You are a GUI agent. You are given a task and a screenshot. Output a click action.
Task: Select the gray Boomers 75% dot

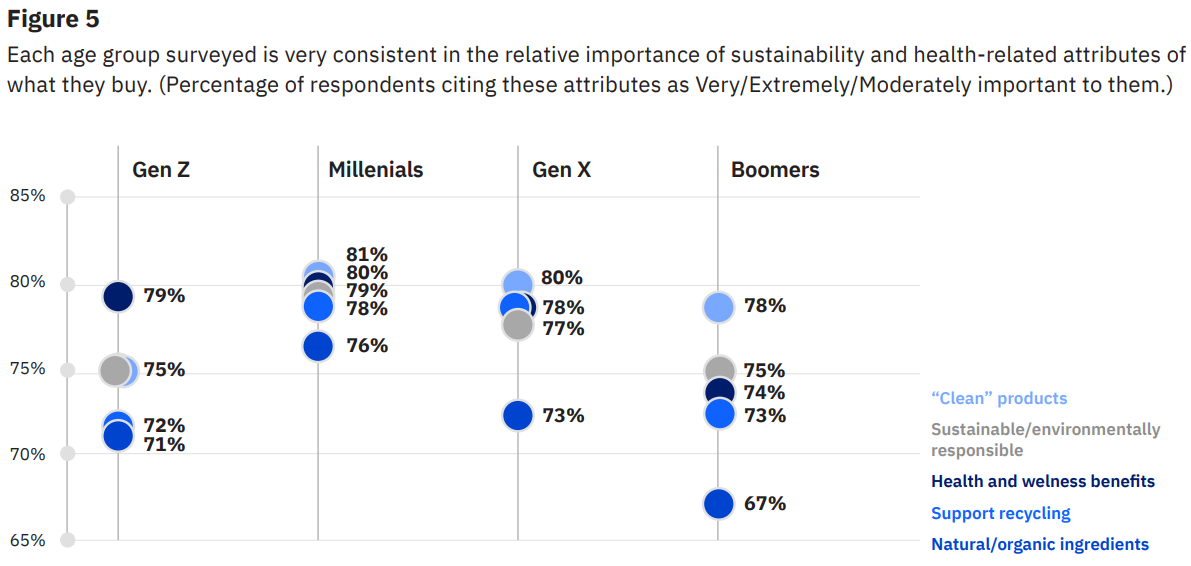(720, 371)
